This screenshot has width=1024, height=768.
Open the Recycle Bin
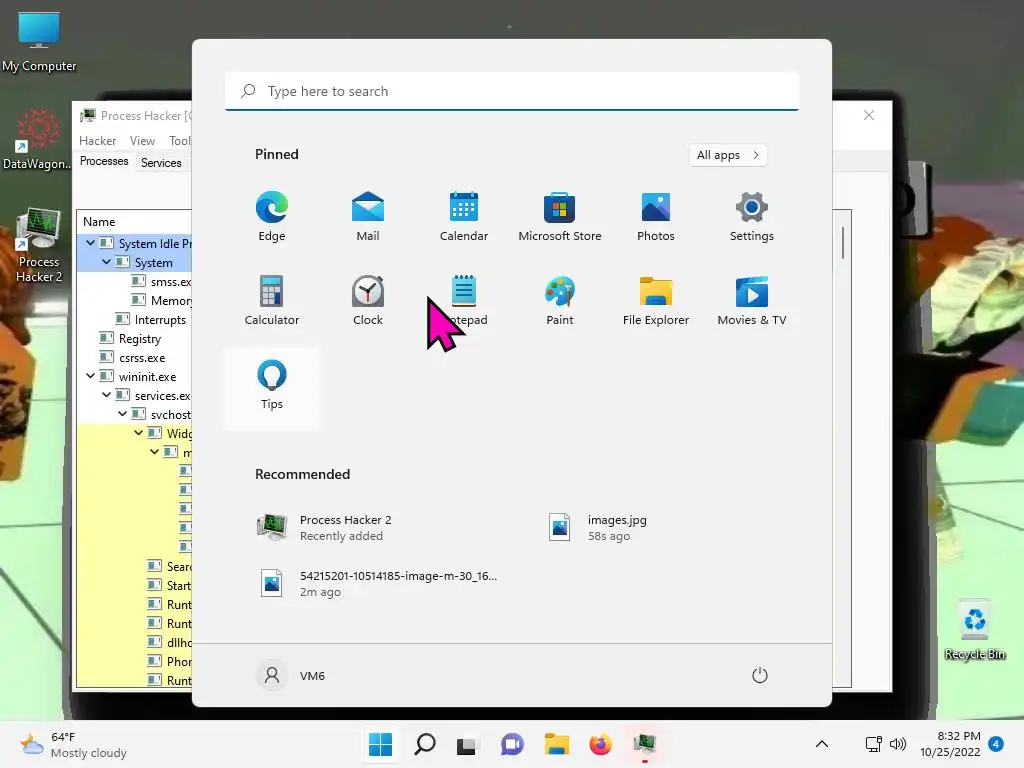pyautogui.click(x=974, y=630)
